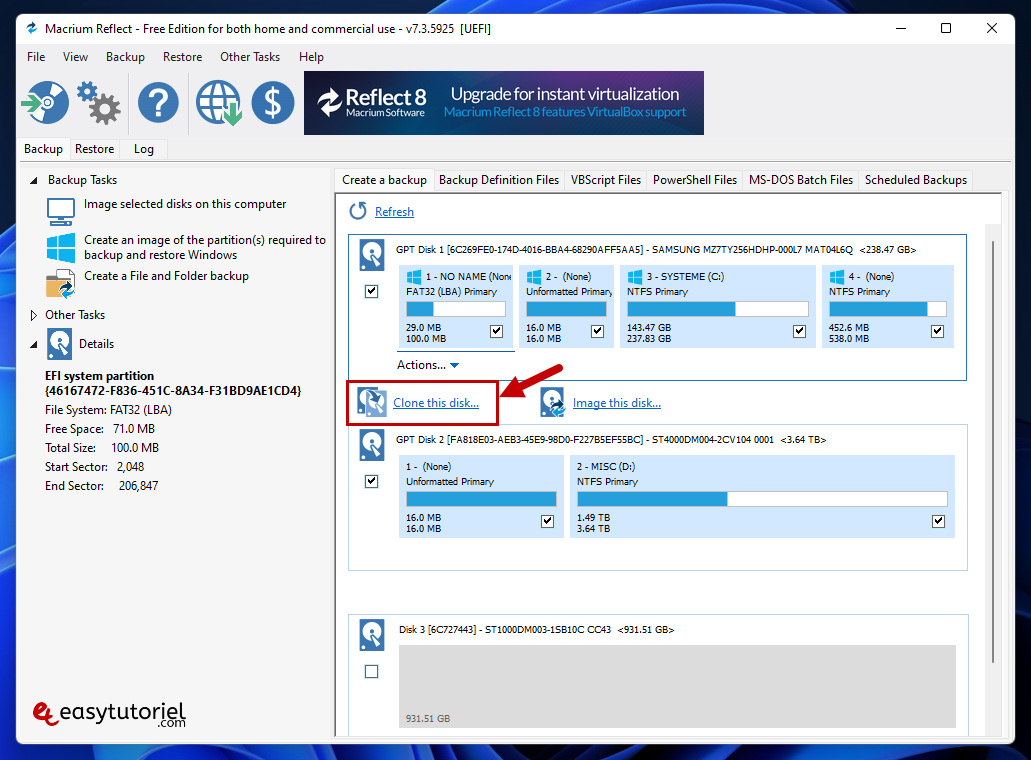Switch to PowerShell Files tab

[x=694, y=180]
